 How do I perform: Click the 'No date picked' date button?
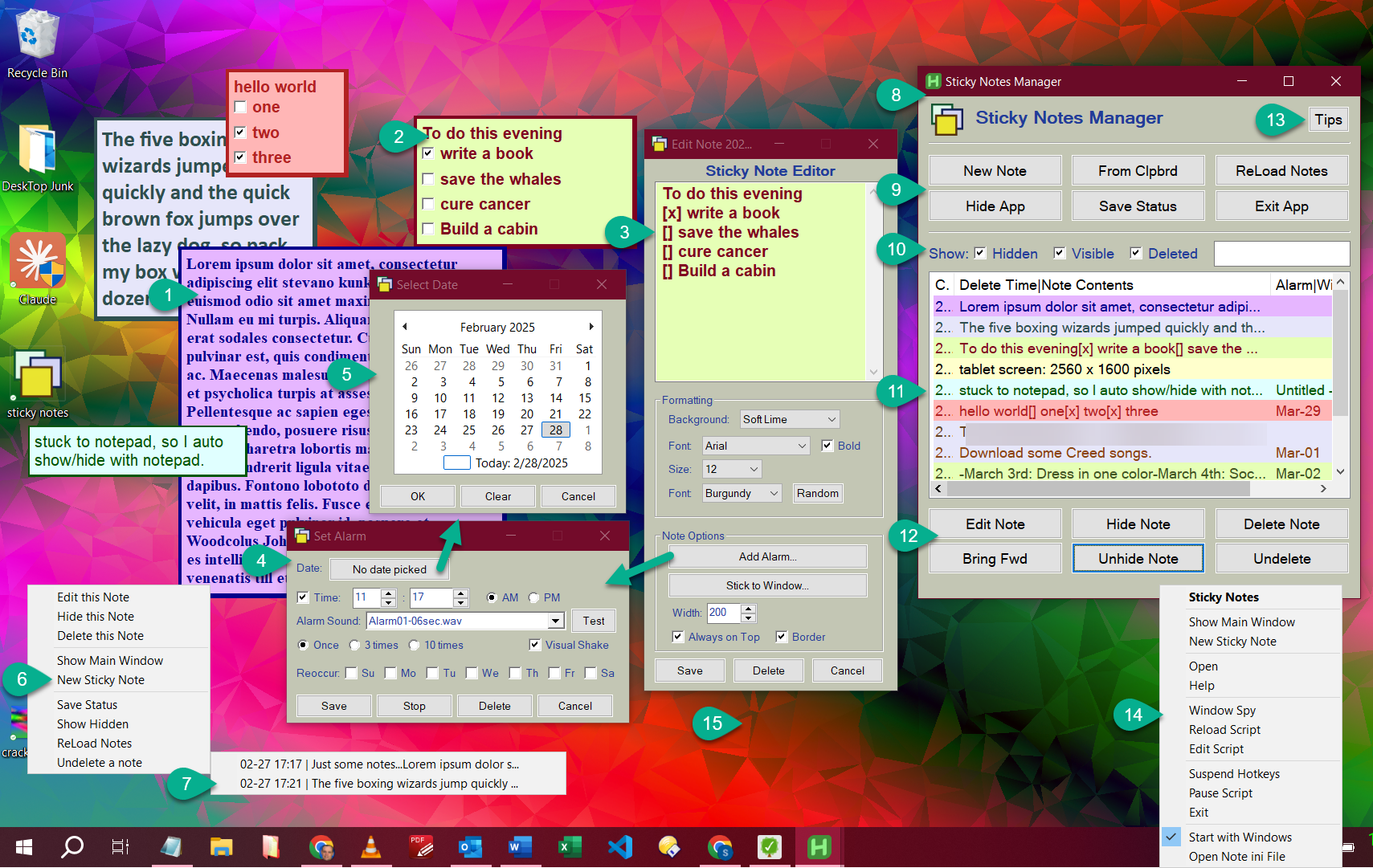(x=390, y=569)
